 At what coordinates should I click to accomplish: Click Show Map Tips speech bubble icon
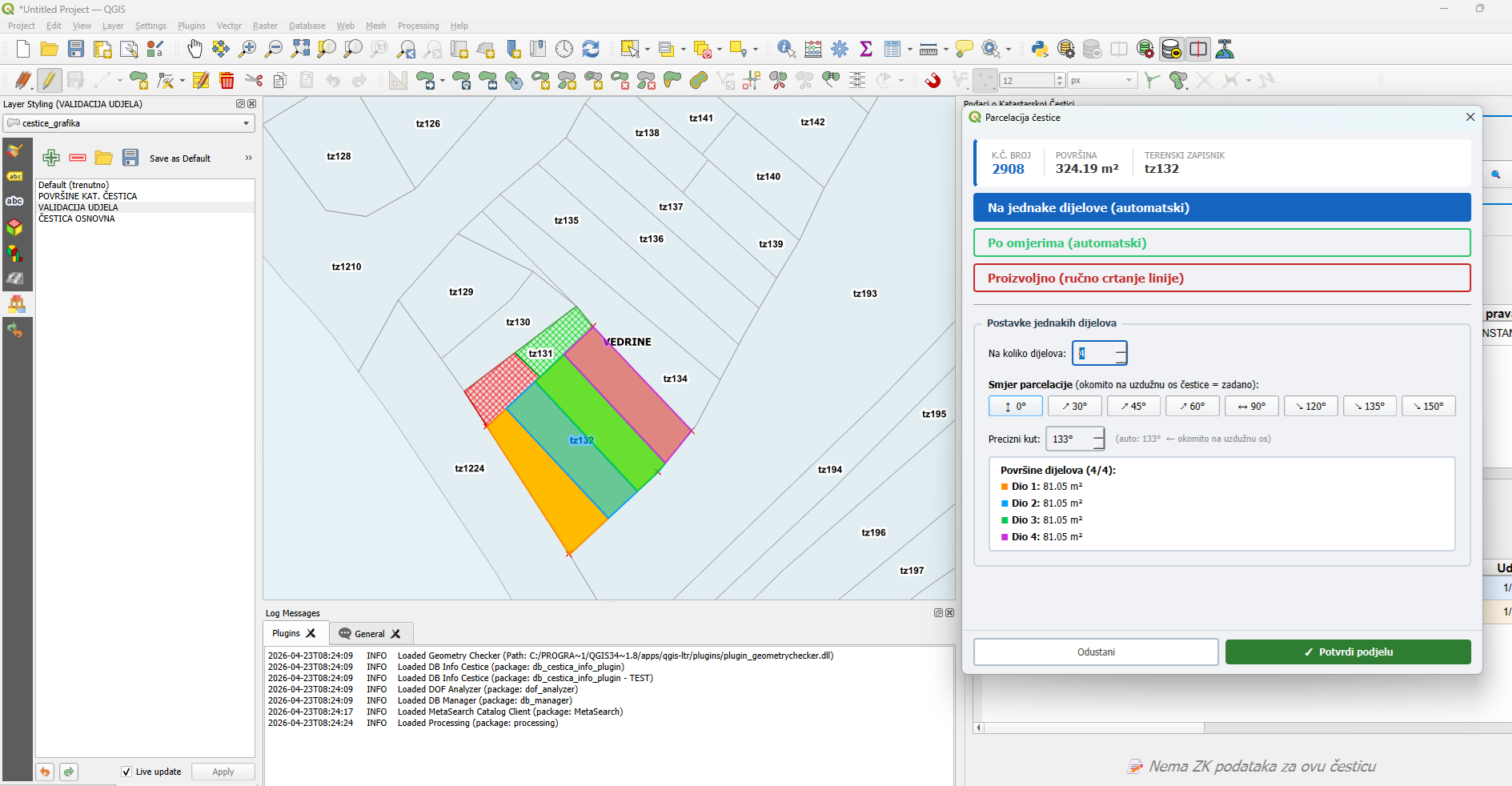point(965,50)
